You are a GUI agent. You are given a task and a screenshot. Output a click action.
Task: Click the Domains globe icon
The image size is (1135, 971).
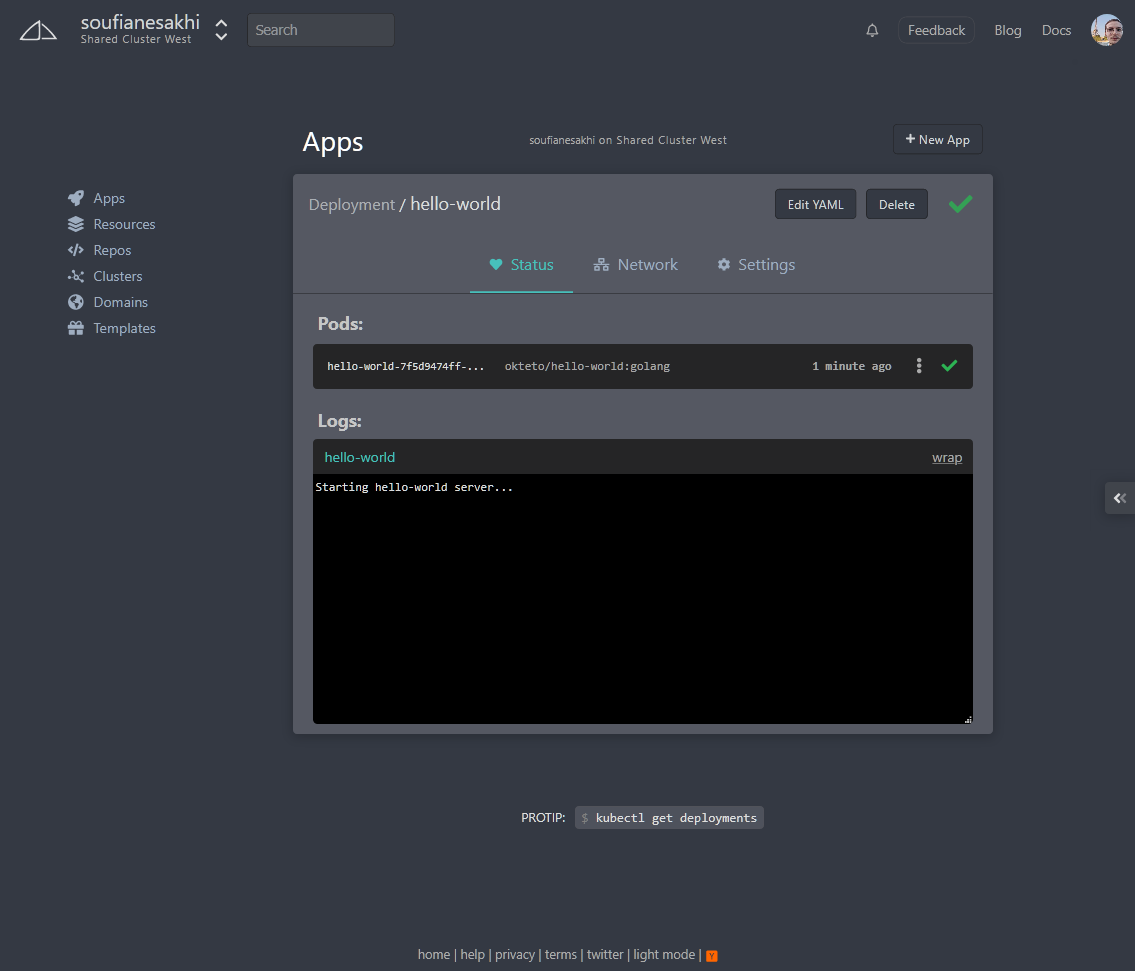tap(76, 302)
